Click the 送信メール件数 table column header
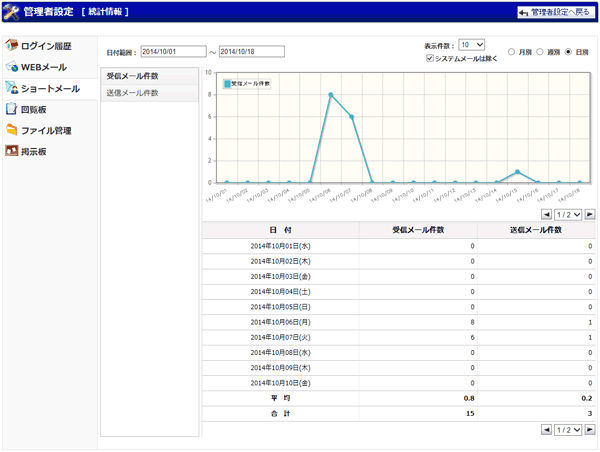Screen dimensions: 600x452 536,230
